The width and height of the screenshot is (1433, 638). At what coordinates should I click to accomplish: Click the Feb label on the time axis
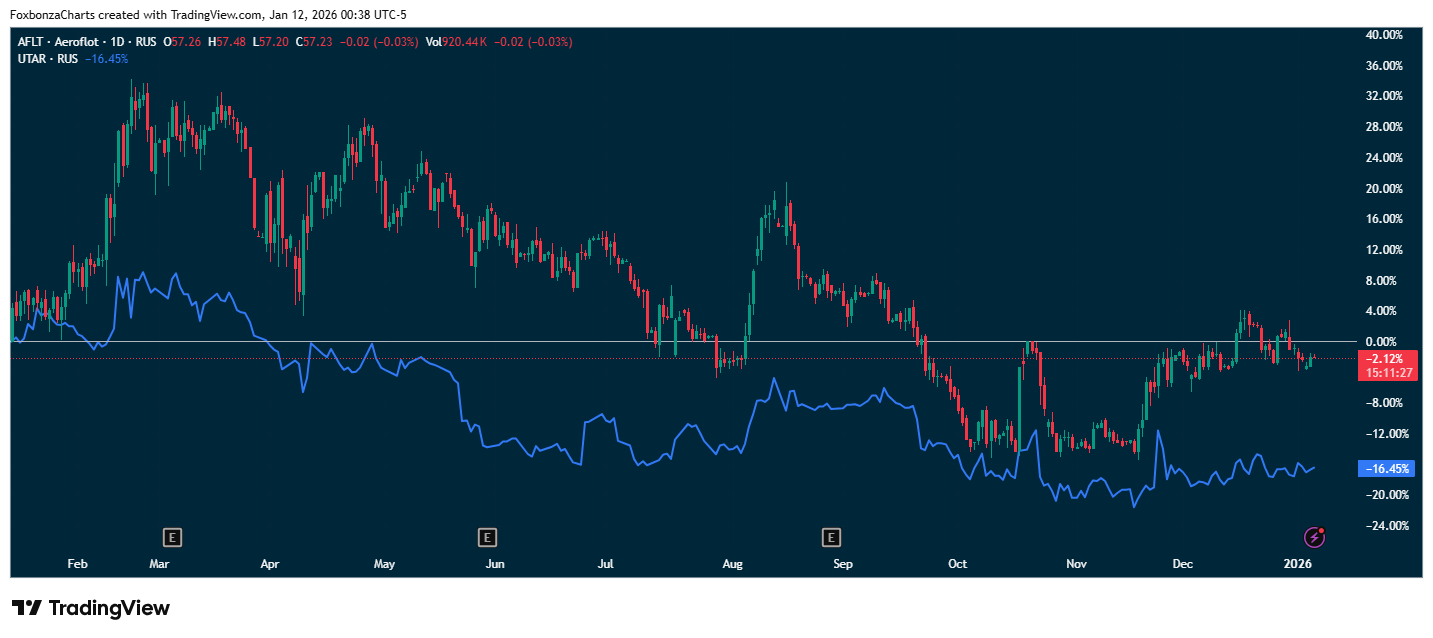point(78,565)
